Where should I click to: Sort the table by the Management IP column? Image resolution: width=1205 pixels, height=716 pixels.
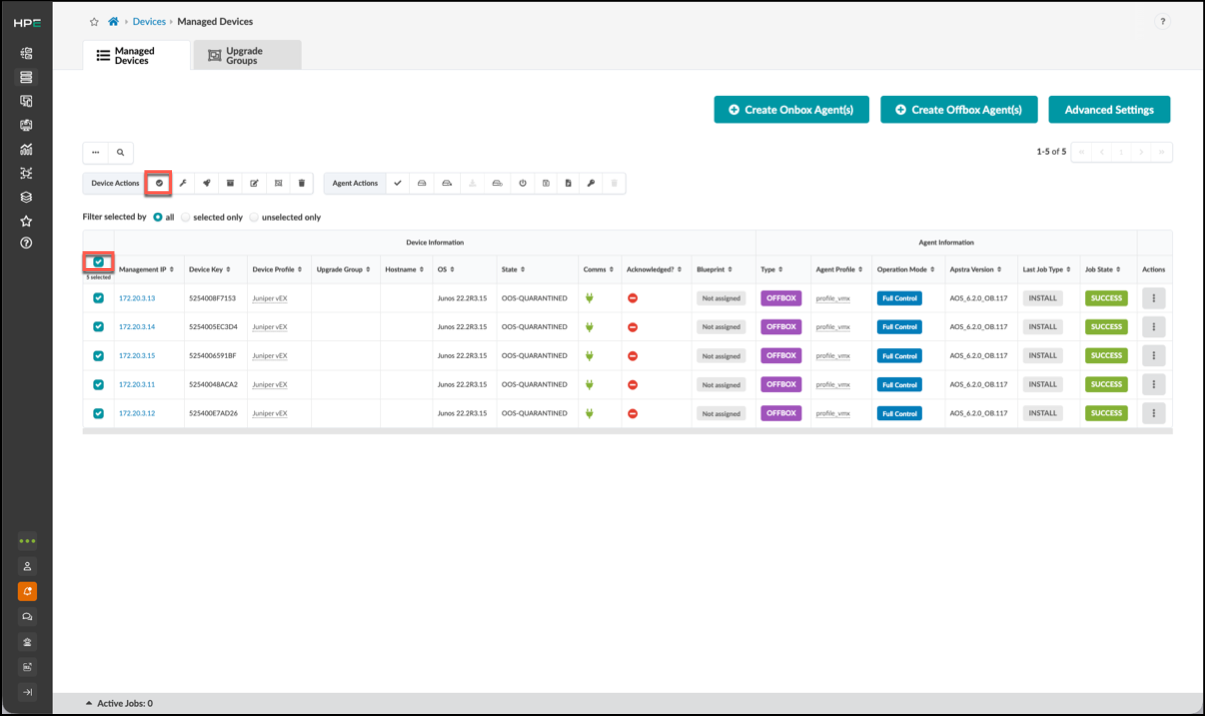pos(146,270)
